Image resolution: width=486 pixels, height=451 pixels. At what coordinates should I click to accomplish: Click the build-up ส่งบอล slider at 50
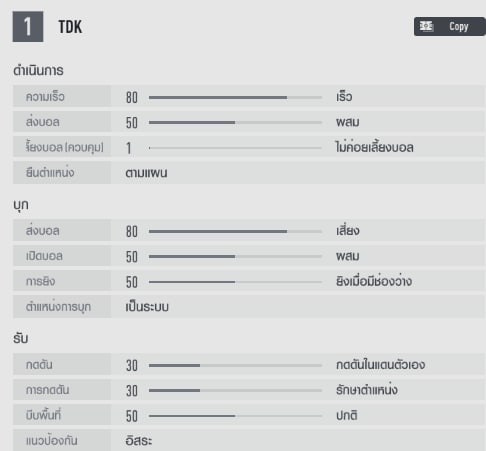coord(235,123)
